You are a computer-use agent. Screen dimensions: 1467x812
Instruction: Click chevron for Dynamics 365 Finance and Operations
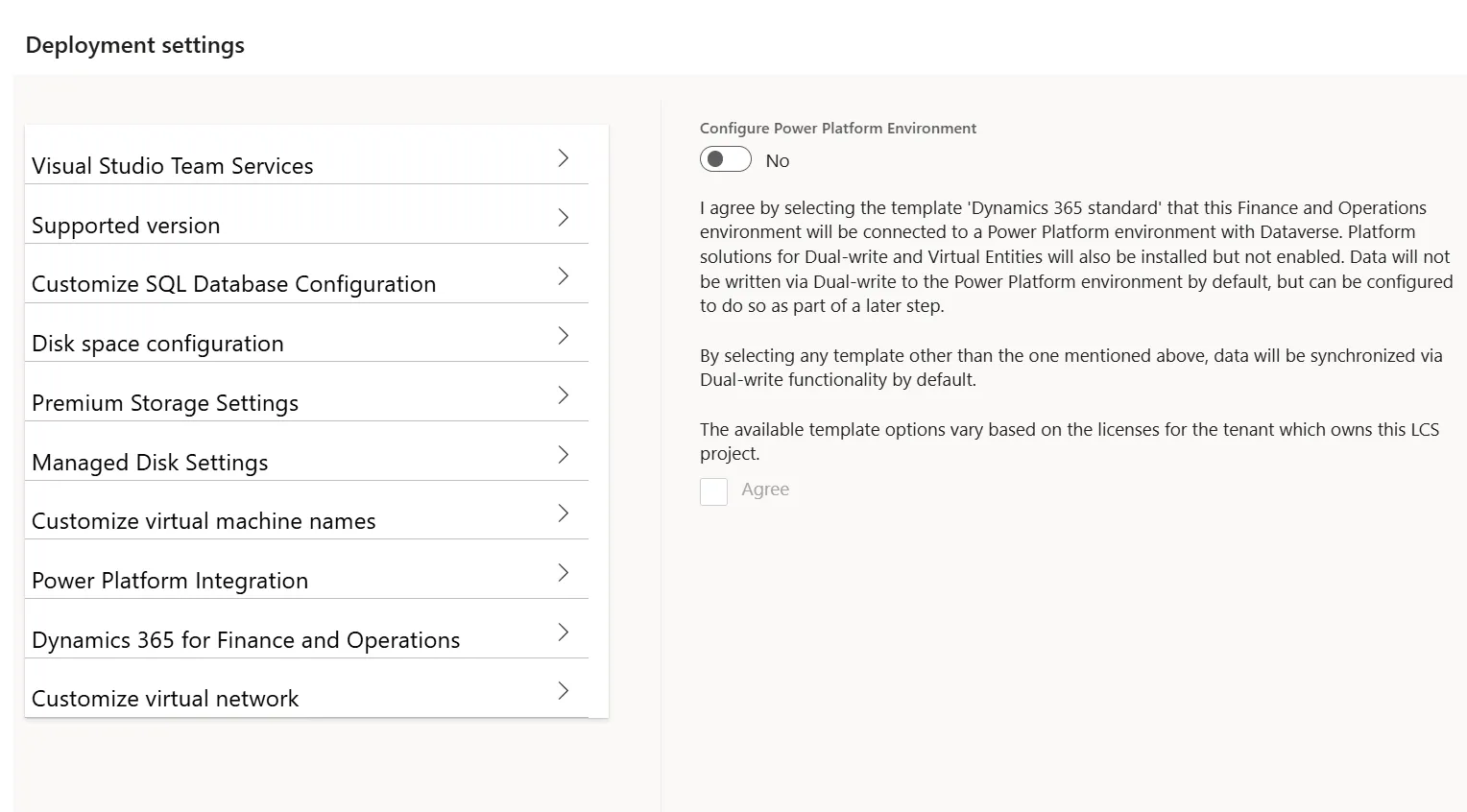pyautogui.click(x=564, y=633)
